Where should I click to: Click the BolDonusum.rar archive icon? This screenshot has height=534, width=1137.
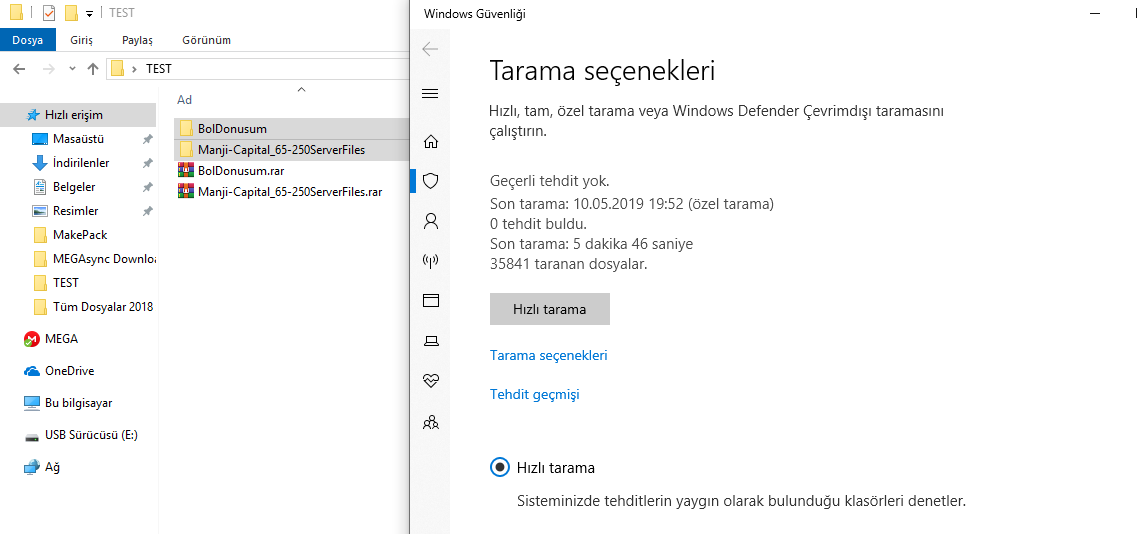tap(186, 170)
